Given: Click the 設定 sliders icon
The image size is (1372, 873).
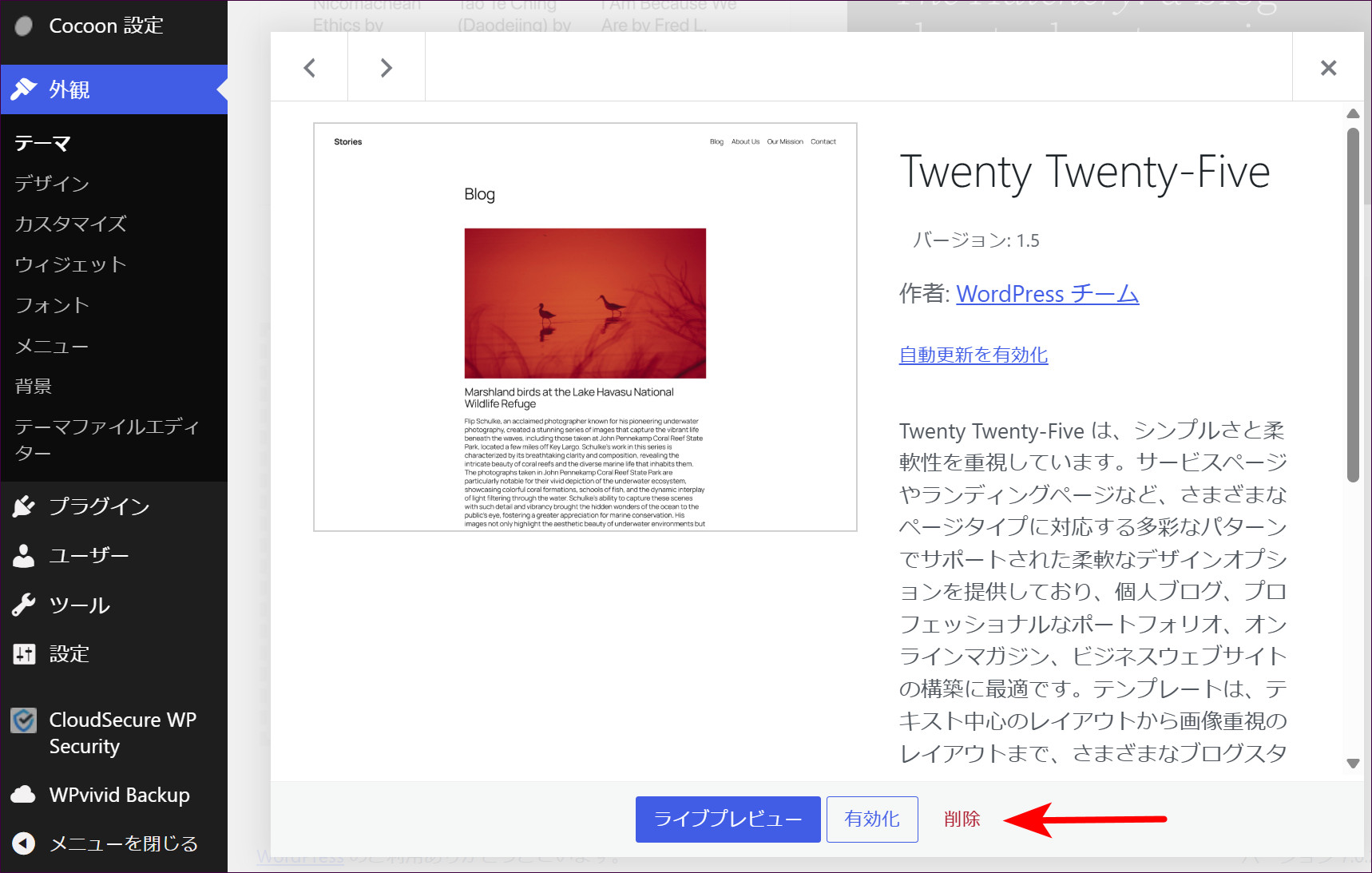Looking at the screenshot, I should (x=24, y=654).
